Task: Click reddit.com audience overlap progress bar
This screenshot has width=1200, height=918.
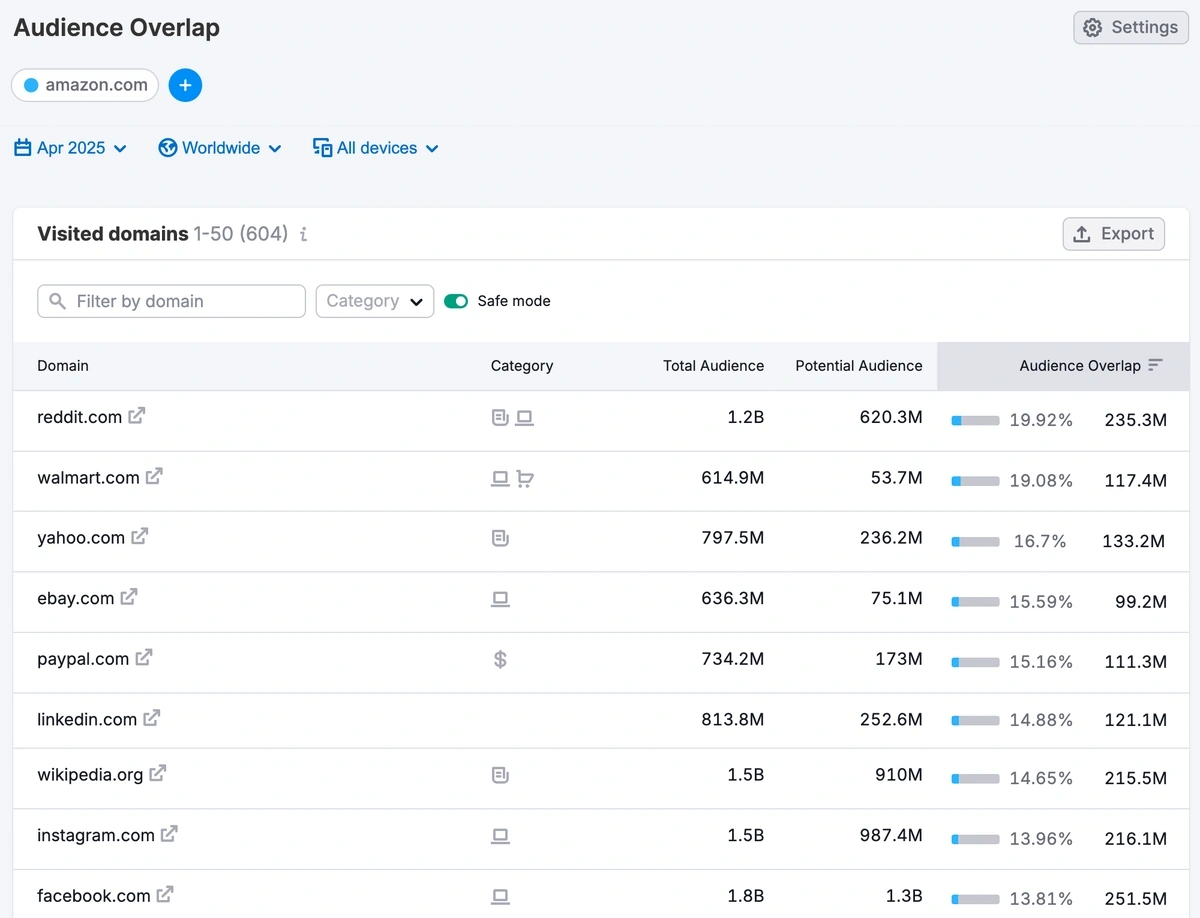Action: pos(975,421)
